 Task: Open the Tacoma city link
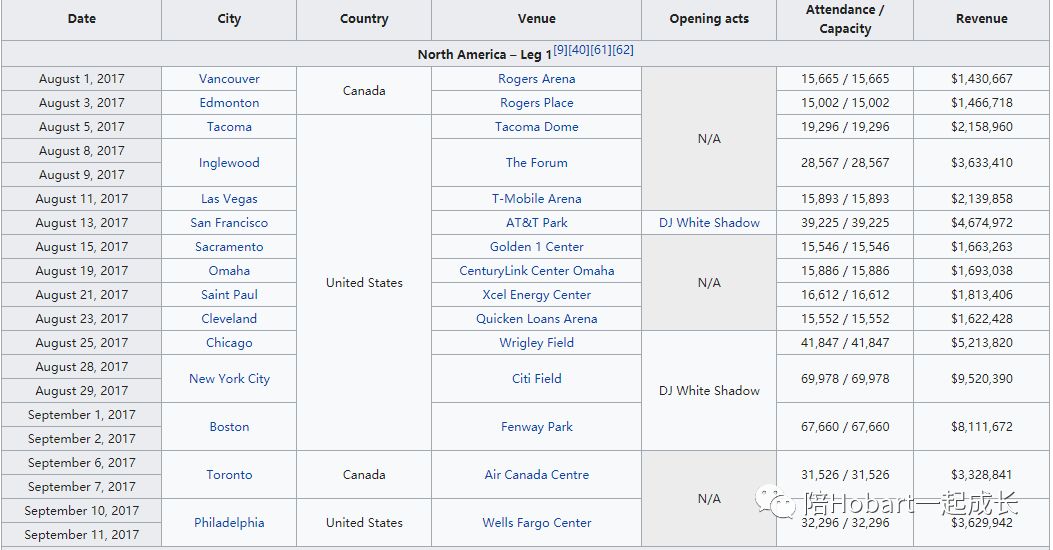pos(229,127)
